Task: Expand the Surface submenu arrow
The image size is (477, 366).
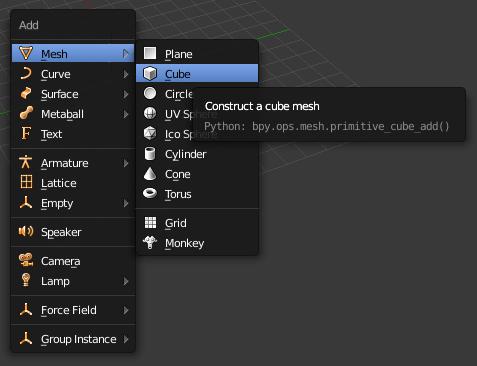Action: click(x=126, y=94)
